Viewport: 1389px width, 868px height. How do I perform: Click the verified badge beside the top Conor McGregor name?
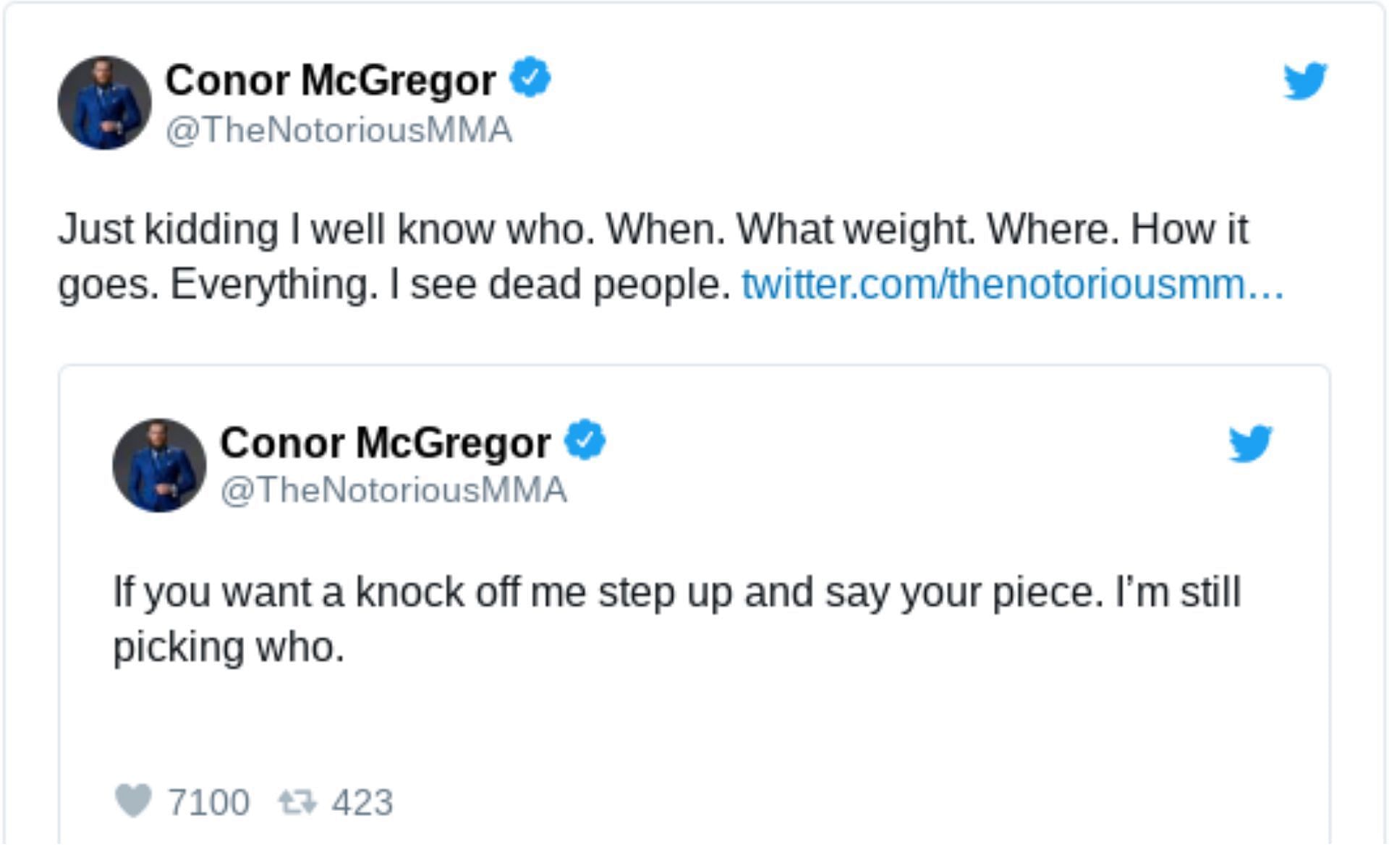[x=530, y=77]
